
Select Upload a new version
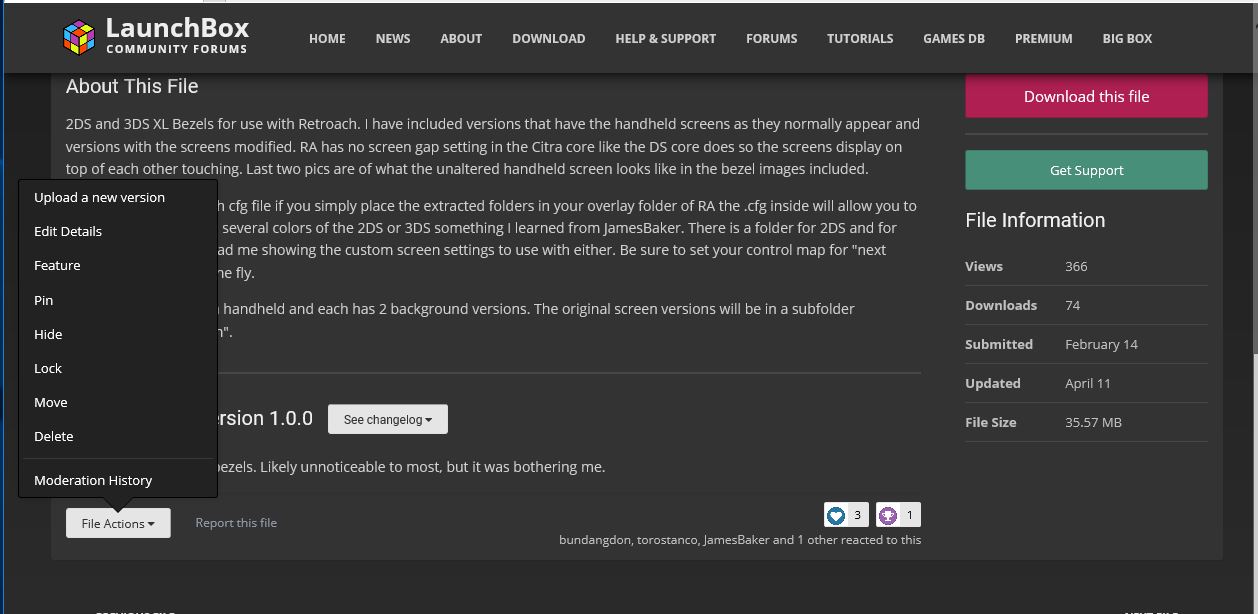[x=99, y=197]
